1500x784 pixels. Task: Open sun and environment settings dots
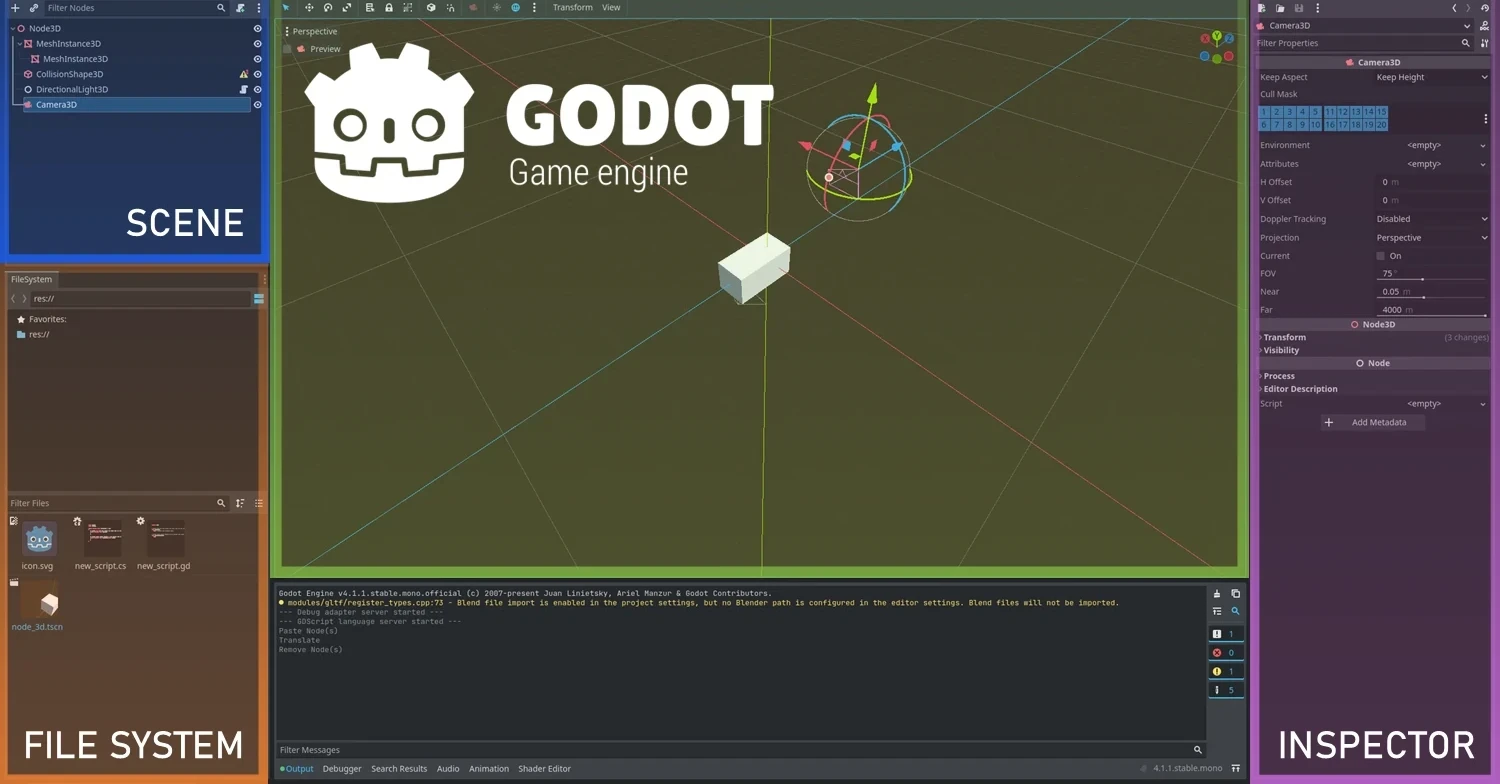(x=534, y=8)
